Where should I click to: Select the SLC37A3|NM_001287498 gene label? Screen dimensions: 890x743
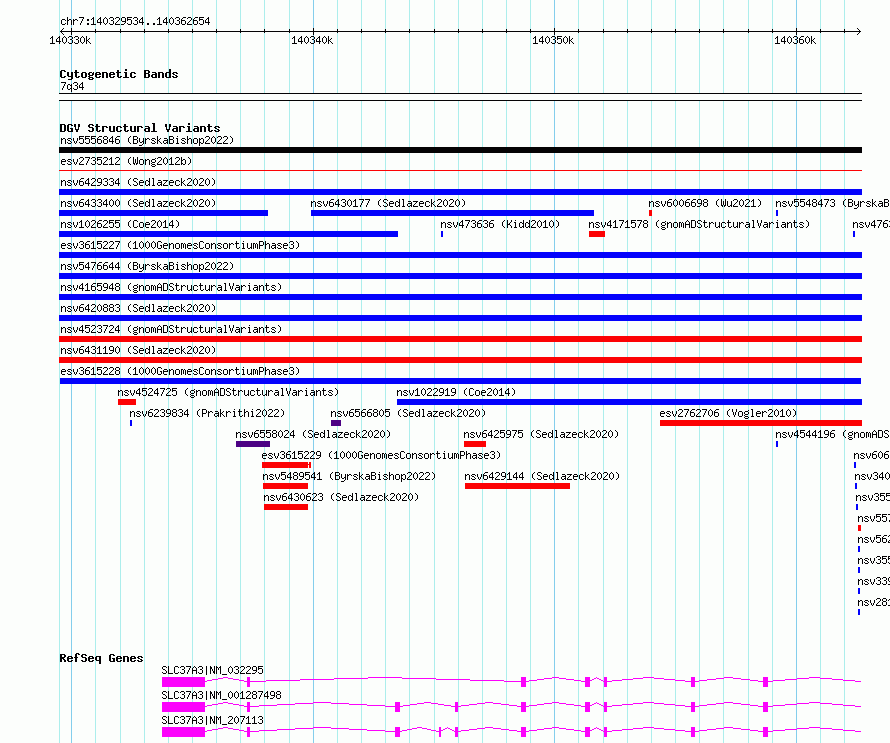tap(221, 695)
